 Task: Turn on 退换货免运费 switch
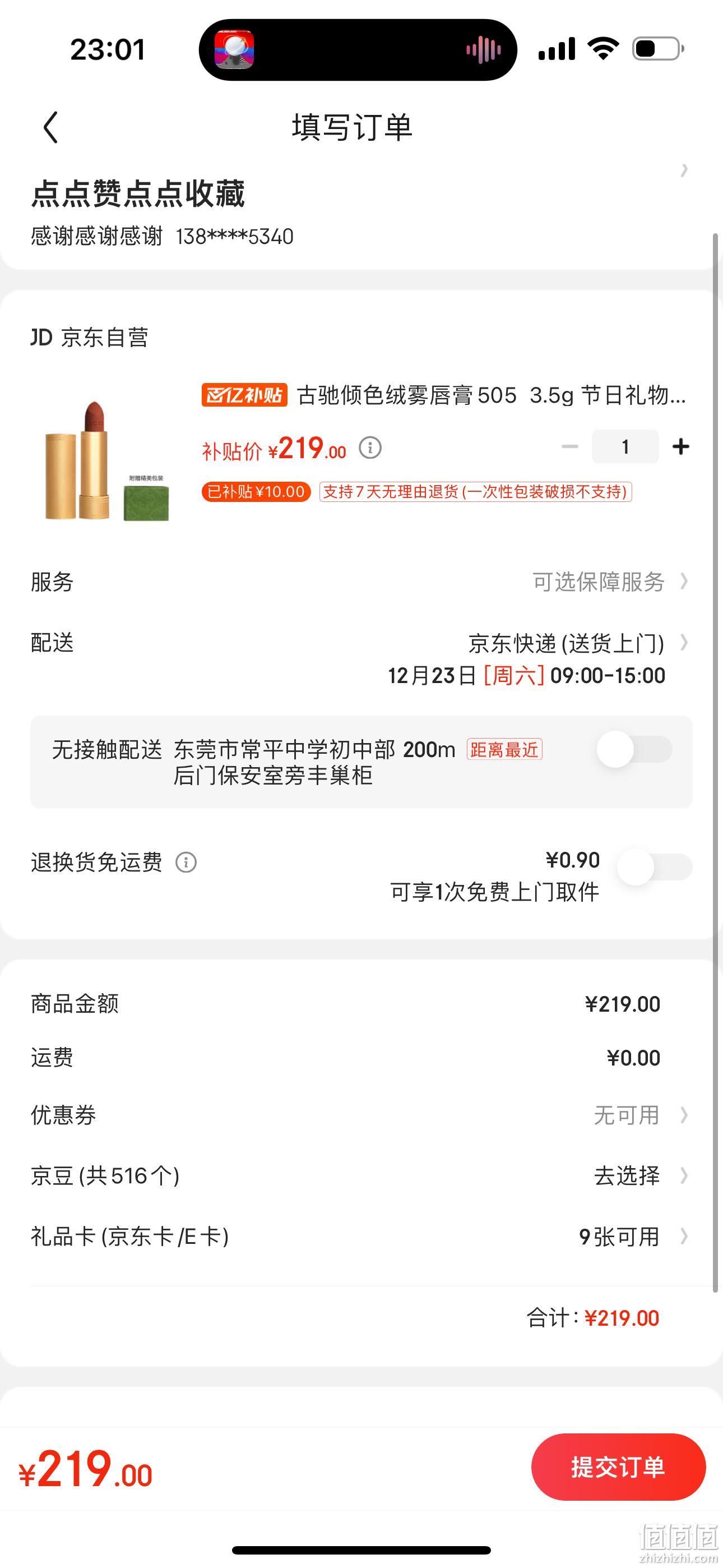[x=654, y=866]
